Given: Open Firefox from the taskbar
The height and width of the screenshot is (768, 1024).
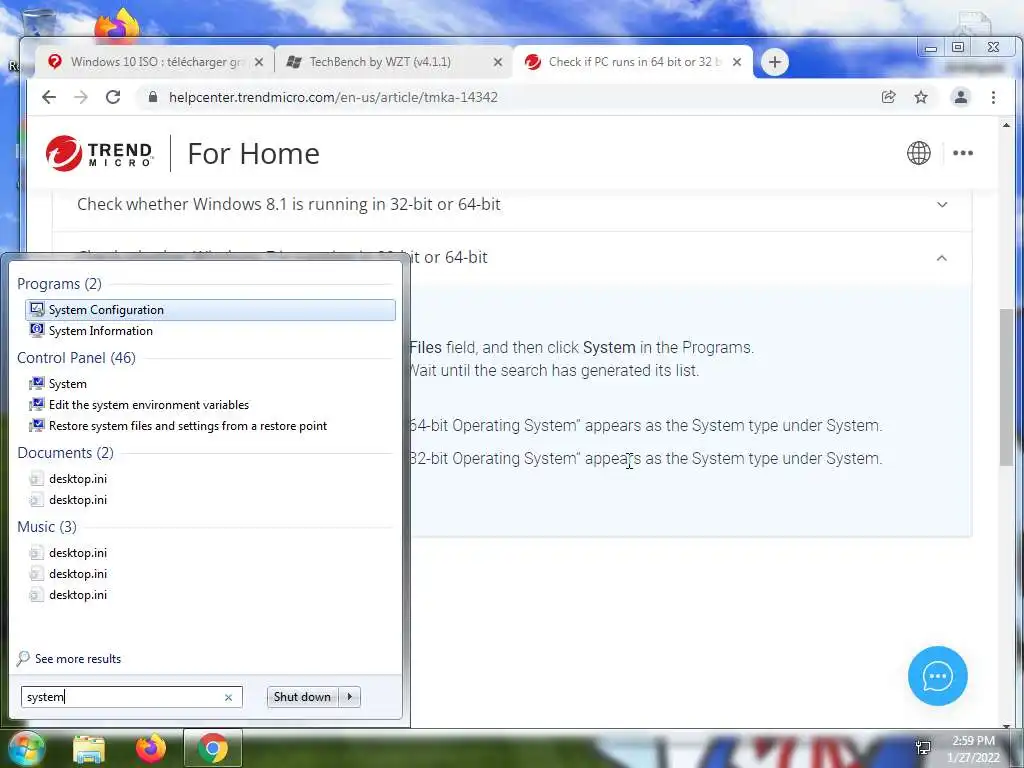Looking at the screenshot, I should (x=151, y=748).
